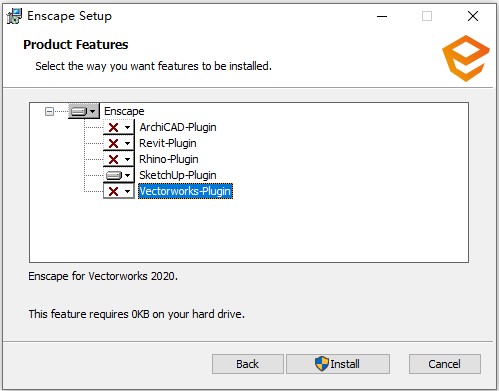Click 'Enscape for Vectorworks 2020.' description text

click(x=103, y=276)
